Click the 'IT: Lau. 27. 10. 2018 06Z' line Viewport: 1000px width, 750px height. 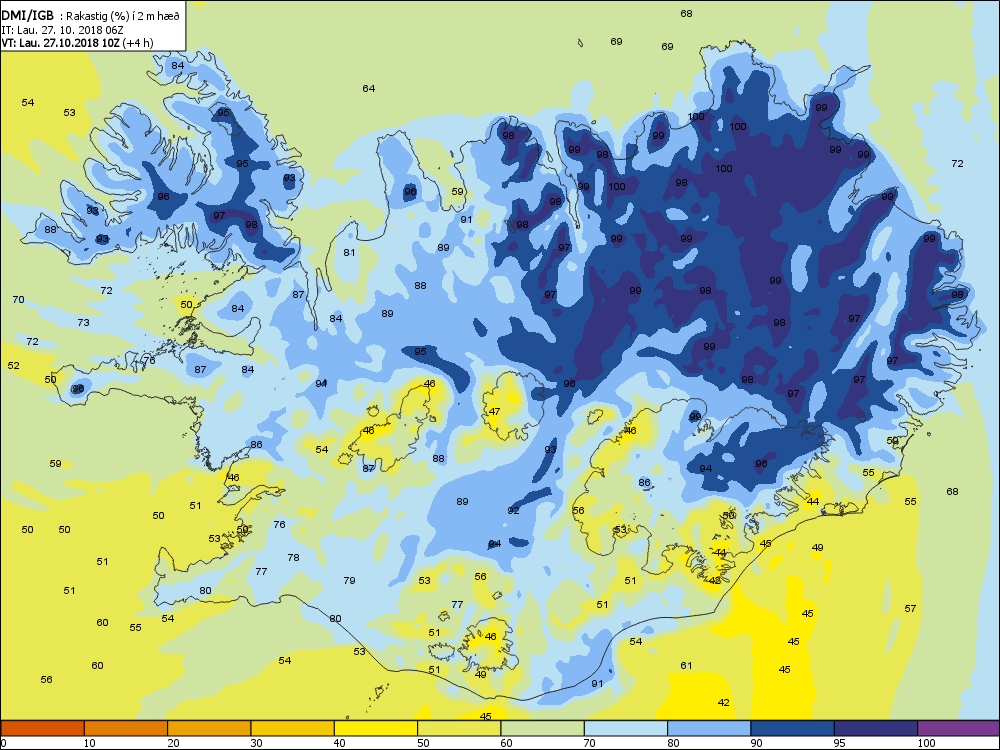61,30
